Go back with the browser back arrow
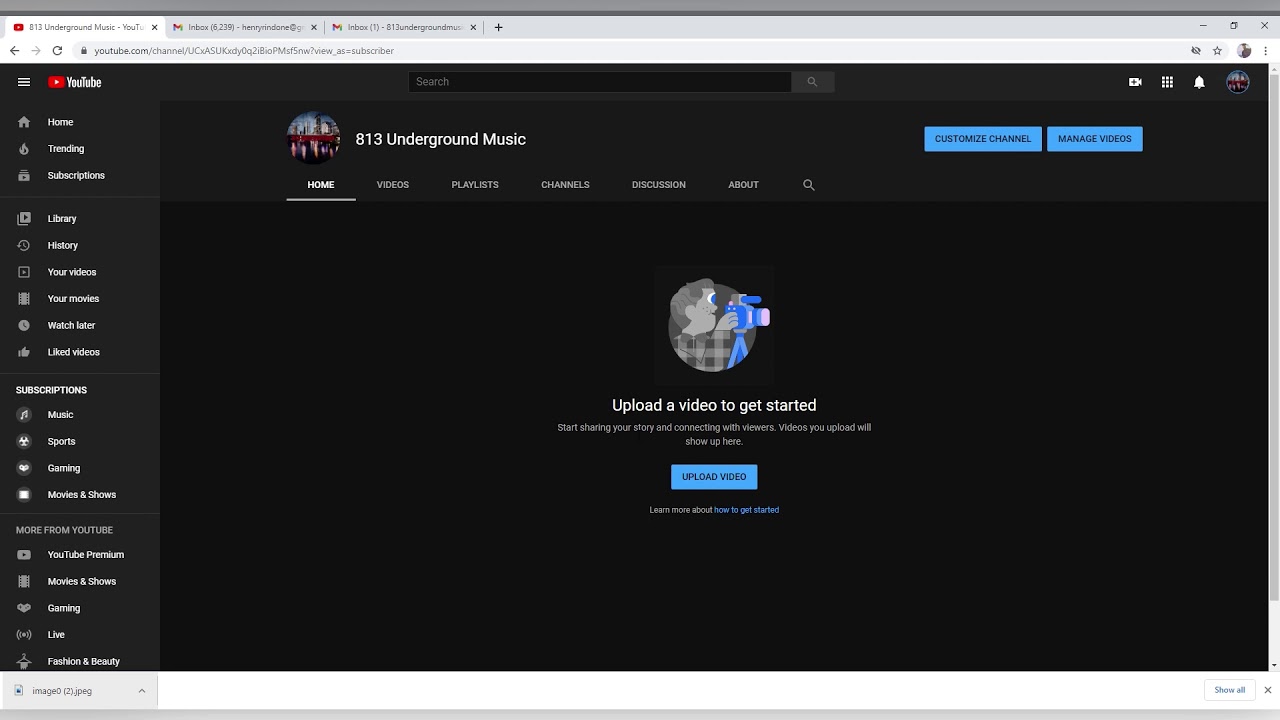The image size is (1280, 720). click(14, 51)
